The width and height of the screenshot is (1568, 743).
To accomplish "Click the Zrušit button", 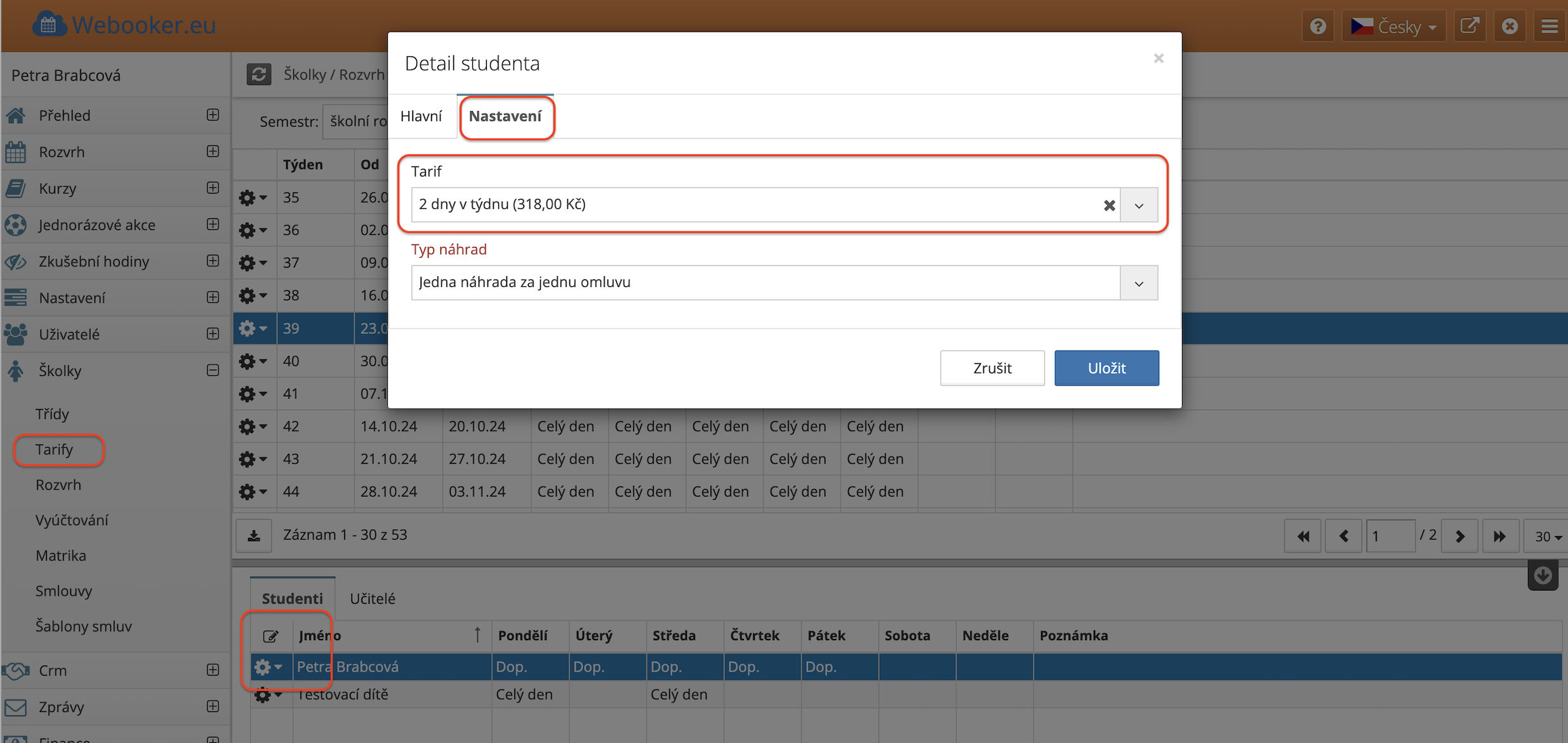I will point(992,368).
